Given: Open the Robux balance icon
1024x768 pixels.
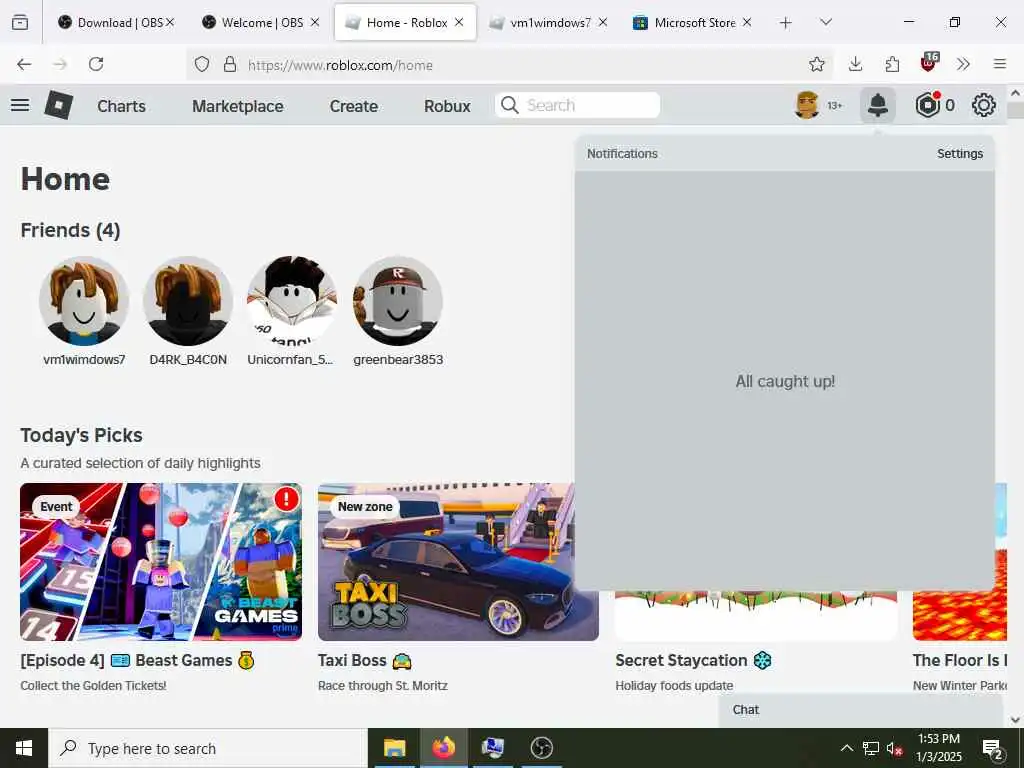Looking at the screenshot, I should (x=927, y=105).
